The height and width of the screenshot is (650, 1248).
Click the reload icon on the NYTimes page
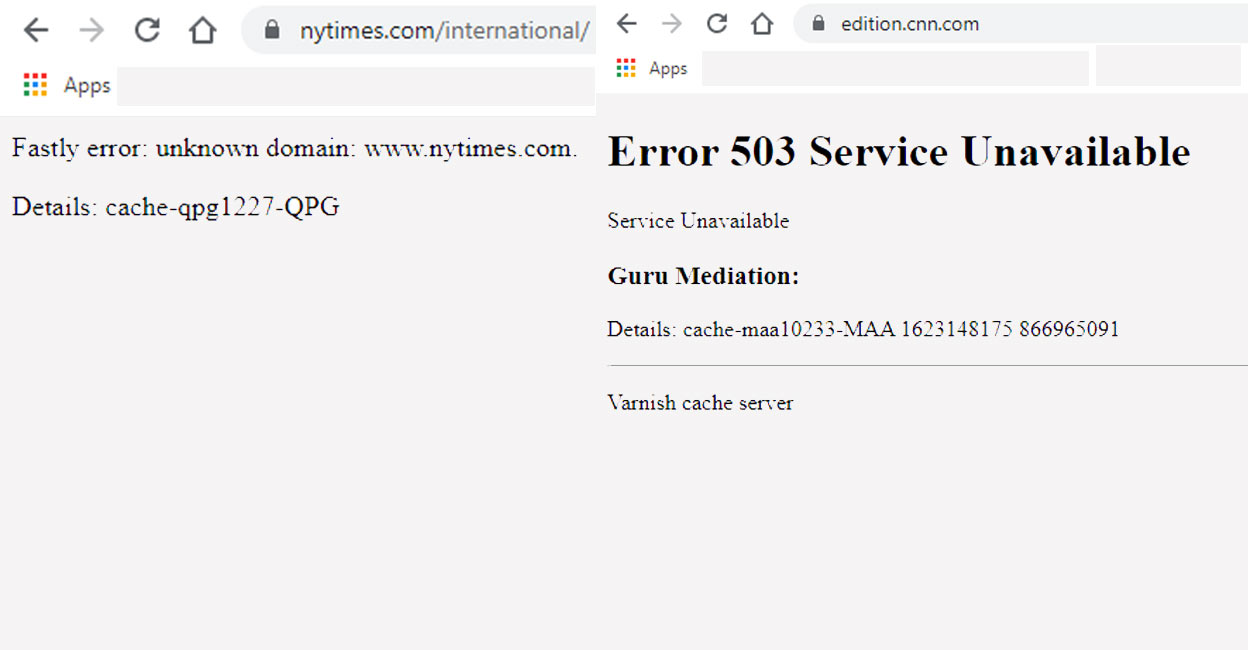[x=146, y=29]
